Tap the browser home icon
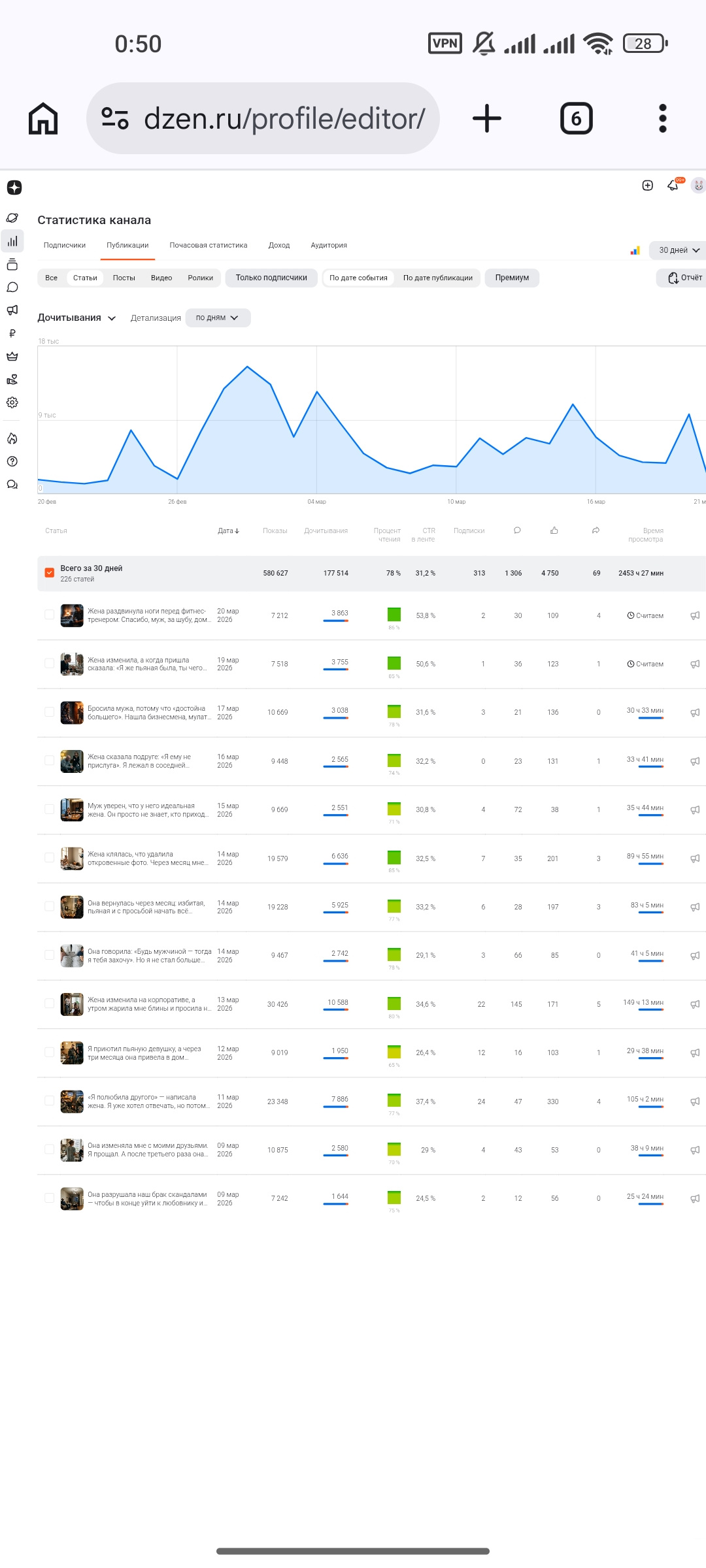The width and height of the screenshot is (706, 1568). point(43,118)
